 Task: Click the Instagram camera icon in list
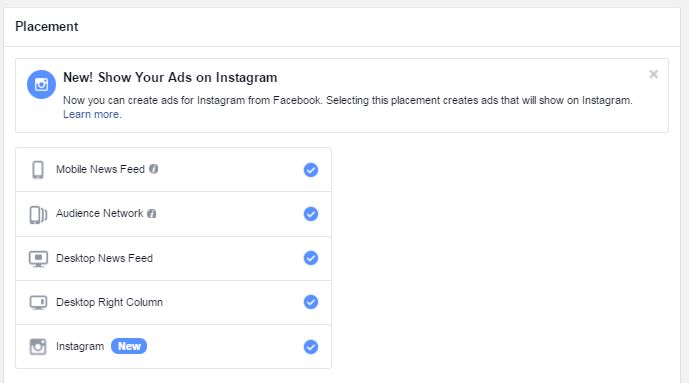coord(38,347)
